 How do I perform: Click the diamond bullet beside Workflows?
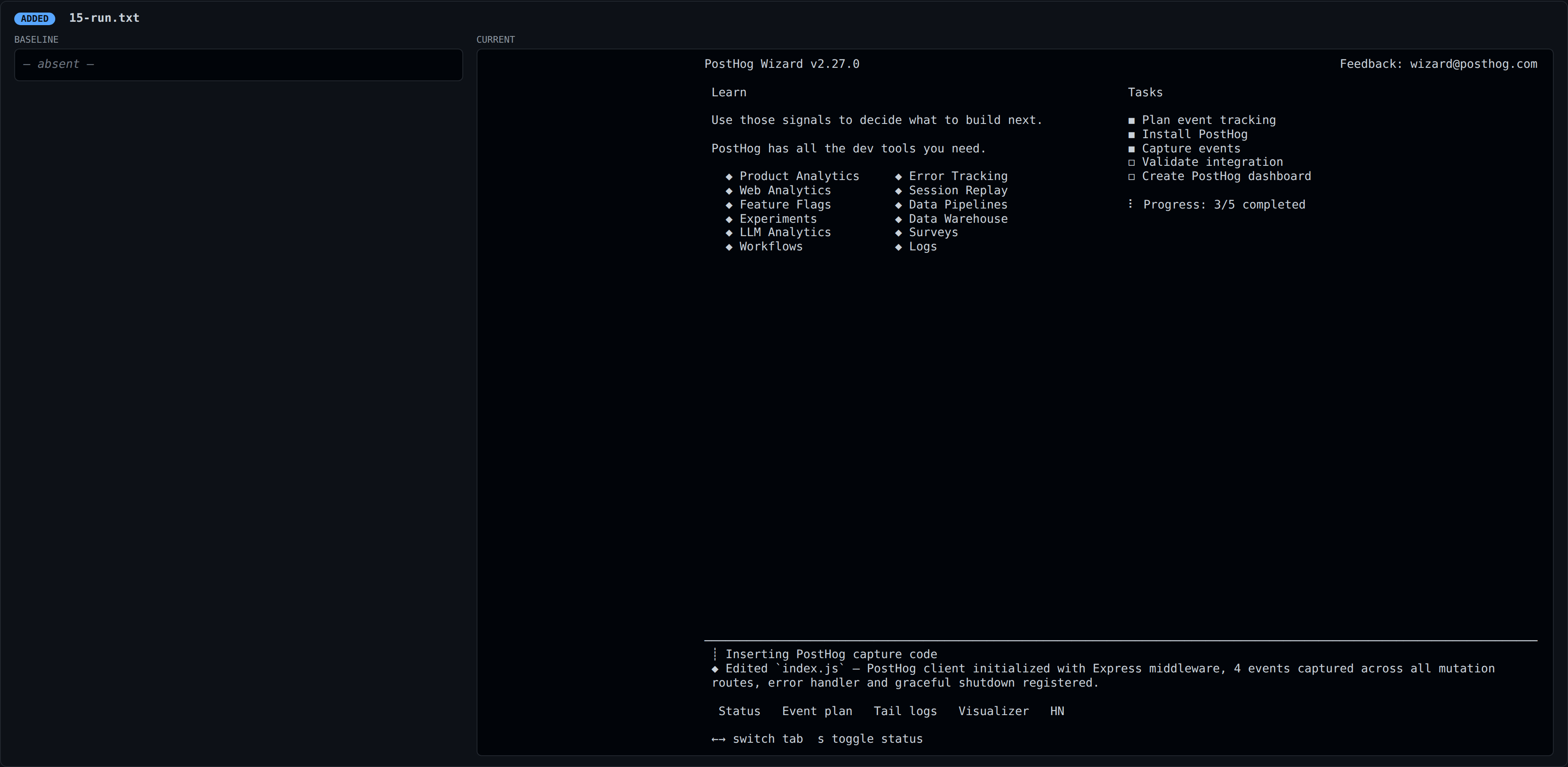[x=729, y=247]
